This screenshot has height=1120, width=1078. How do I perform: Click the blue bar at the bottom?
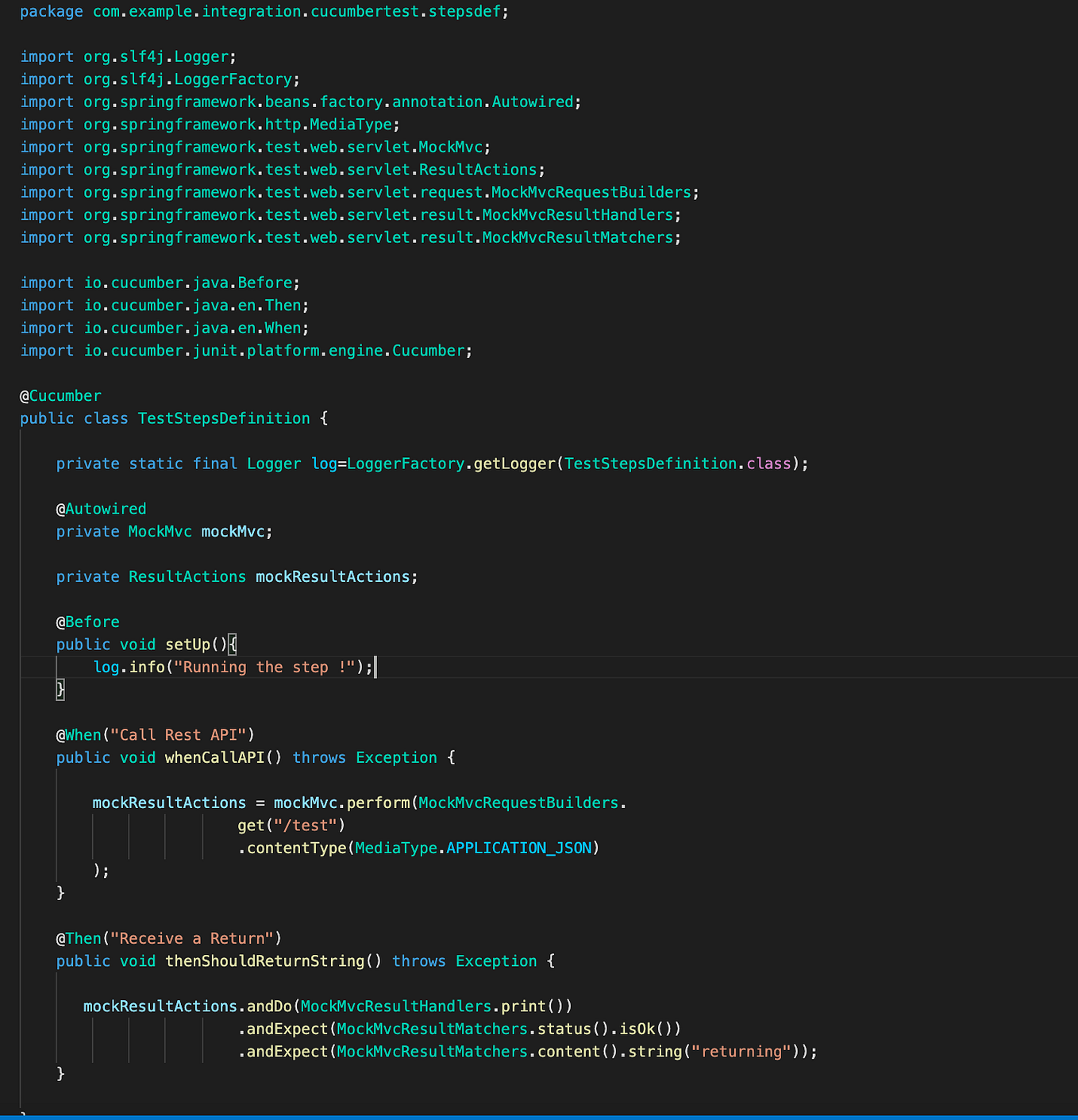coord(539,1115)
